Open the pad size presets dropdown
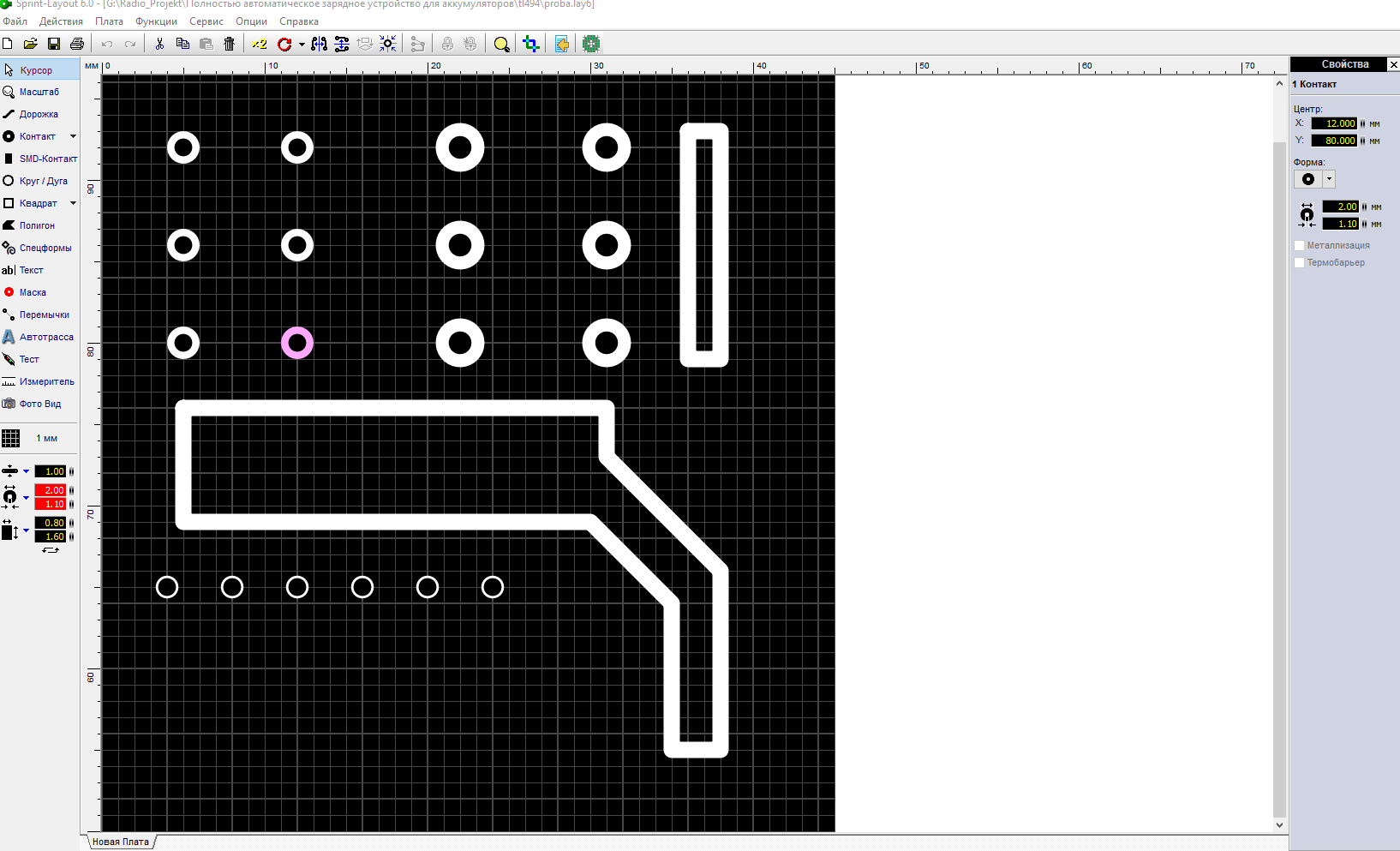 (x=26, y=497)
